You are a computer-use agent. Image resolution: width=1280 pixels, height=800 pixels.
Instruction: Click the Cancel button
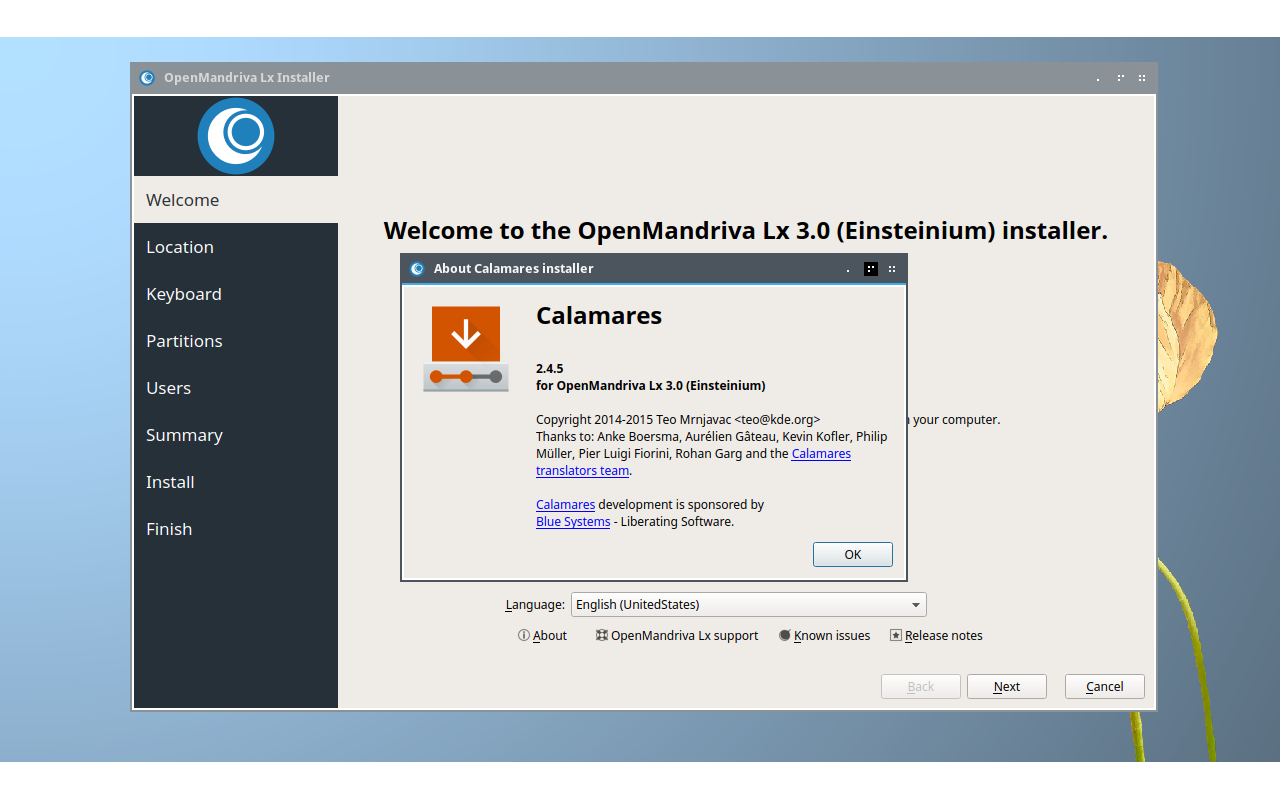click(1104, 686)
